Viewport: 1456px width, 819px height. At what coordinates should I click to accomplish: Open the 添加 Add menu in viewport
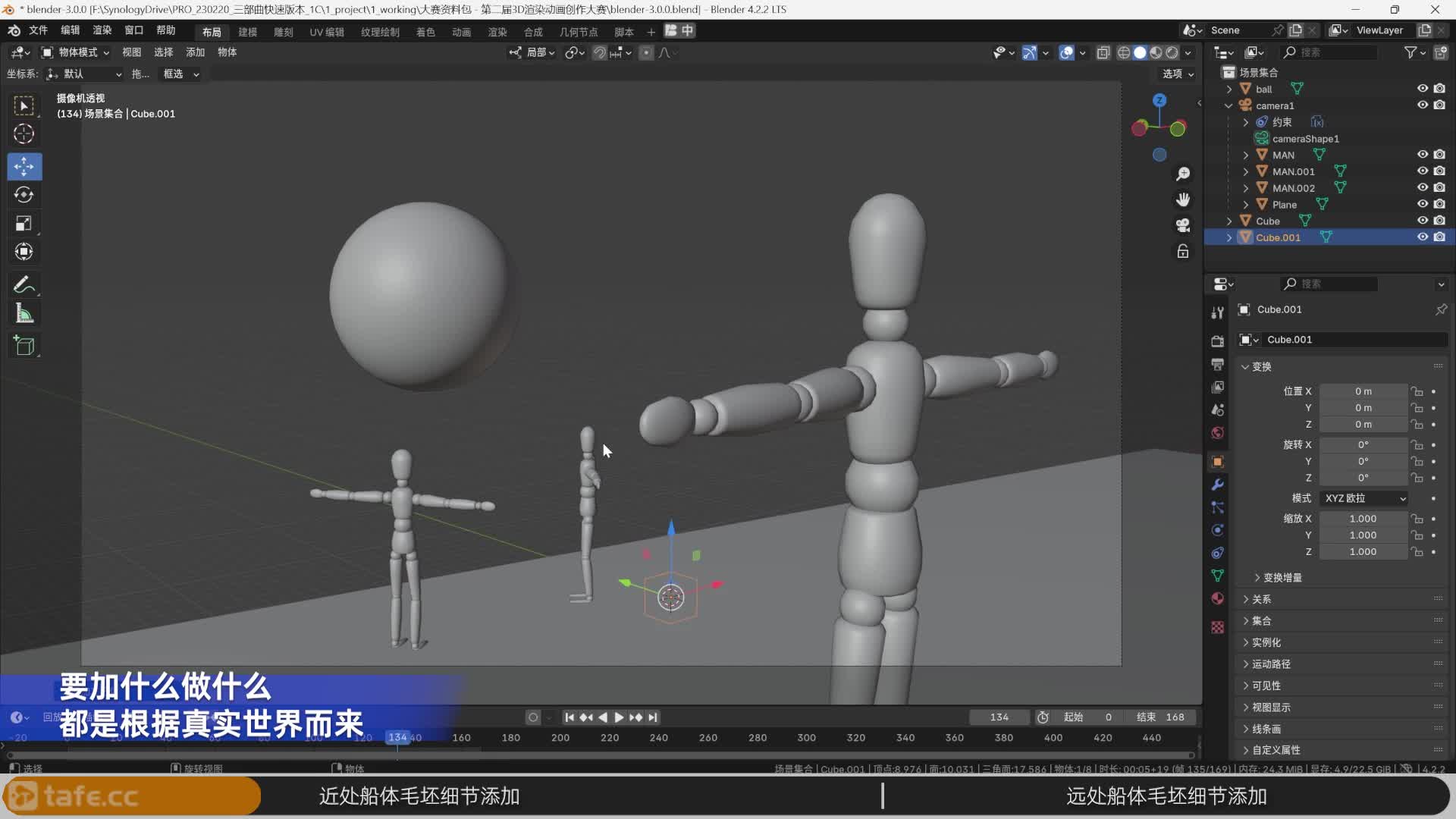point(195,52)
